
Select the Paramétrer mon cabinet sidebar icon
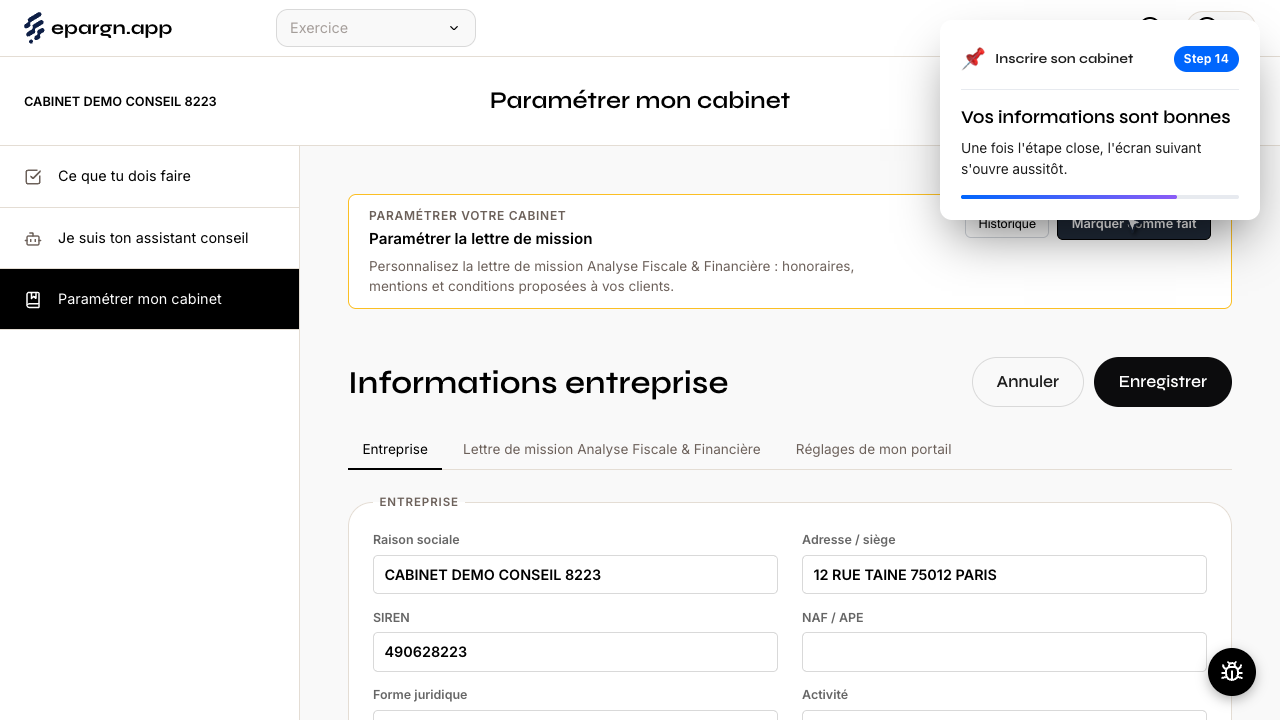pos(33,299)
